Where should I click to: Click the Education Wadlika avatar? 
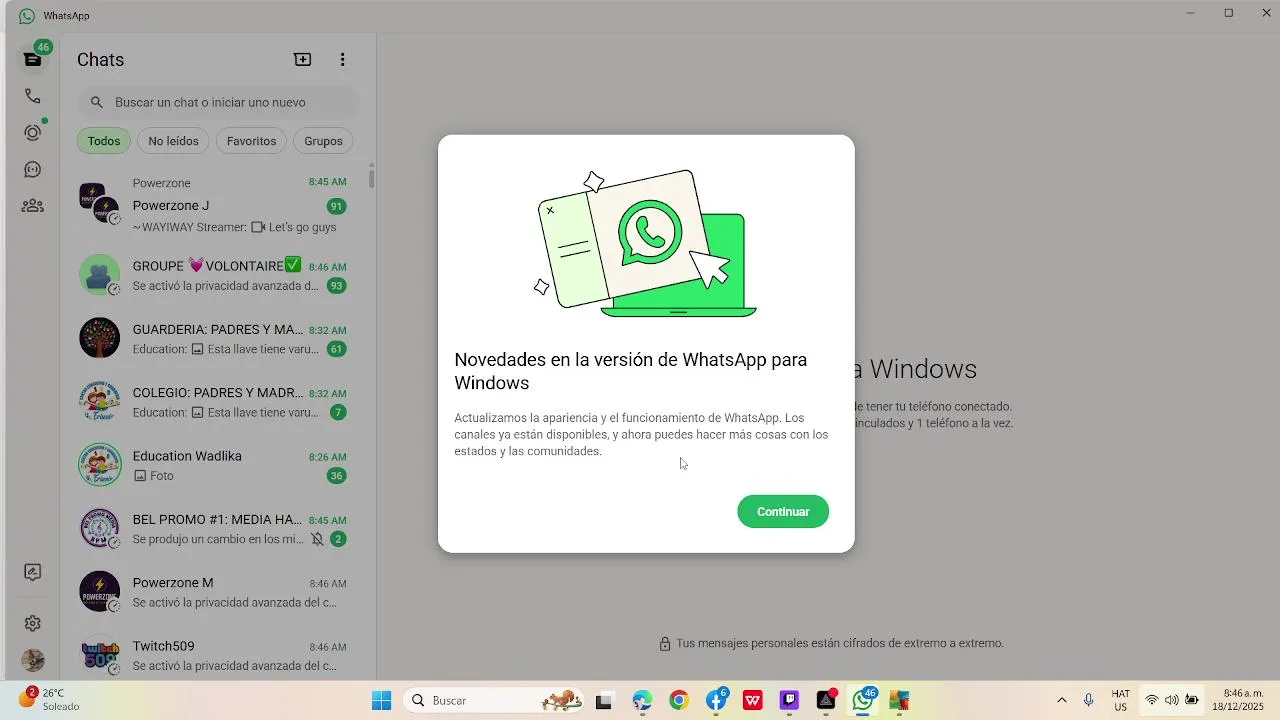[100, 465]
